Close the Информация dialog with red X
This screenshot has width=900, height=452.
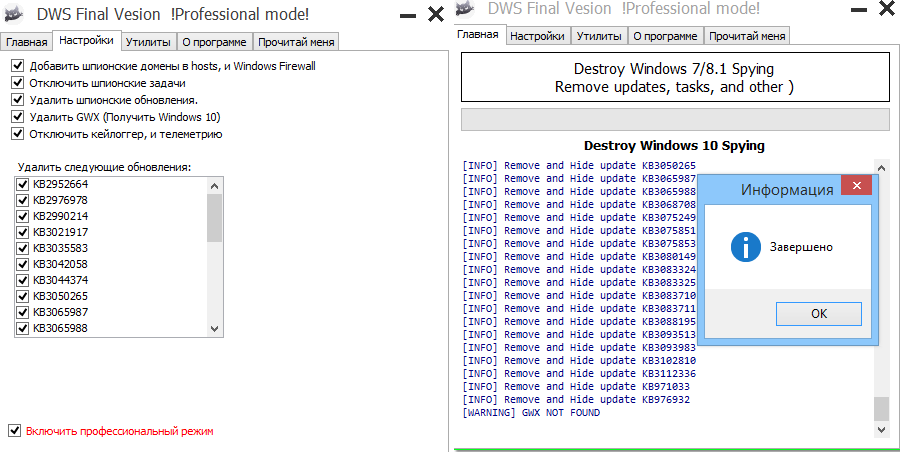tap(856, 186)
